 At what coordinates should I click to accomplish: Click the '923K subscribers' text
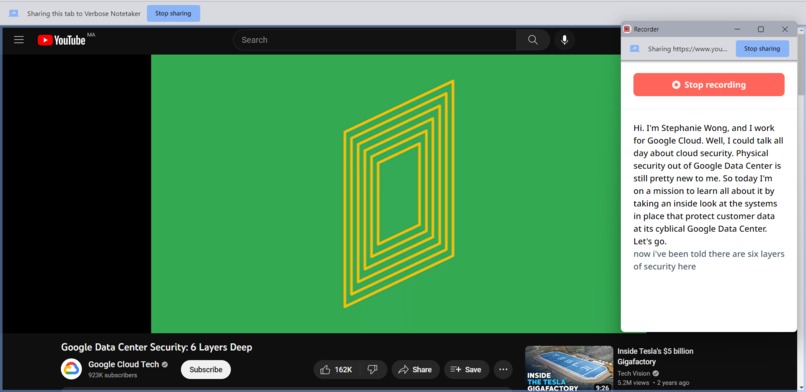[113, 376]
